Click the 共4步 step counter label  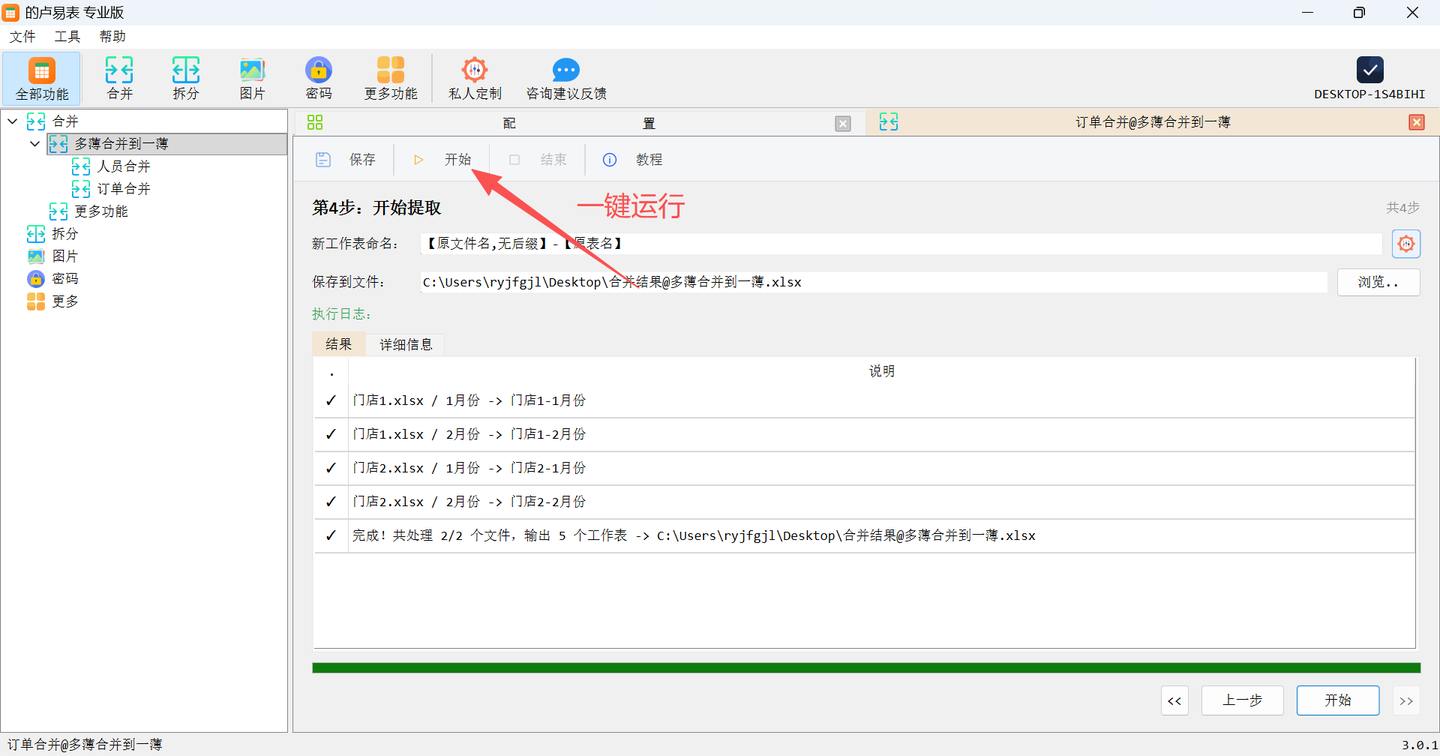(x=1402, y=208)
